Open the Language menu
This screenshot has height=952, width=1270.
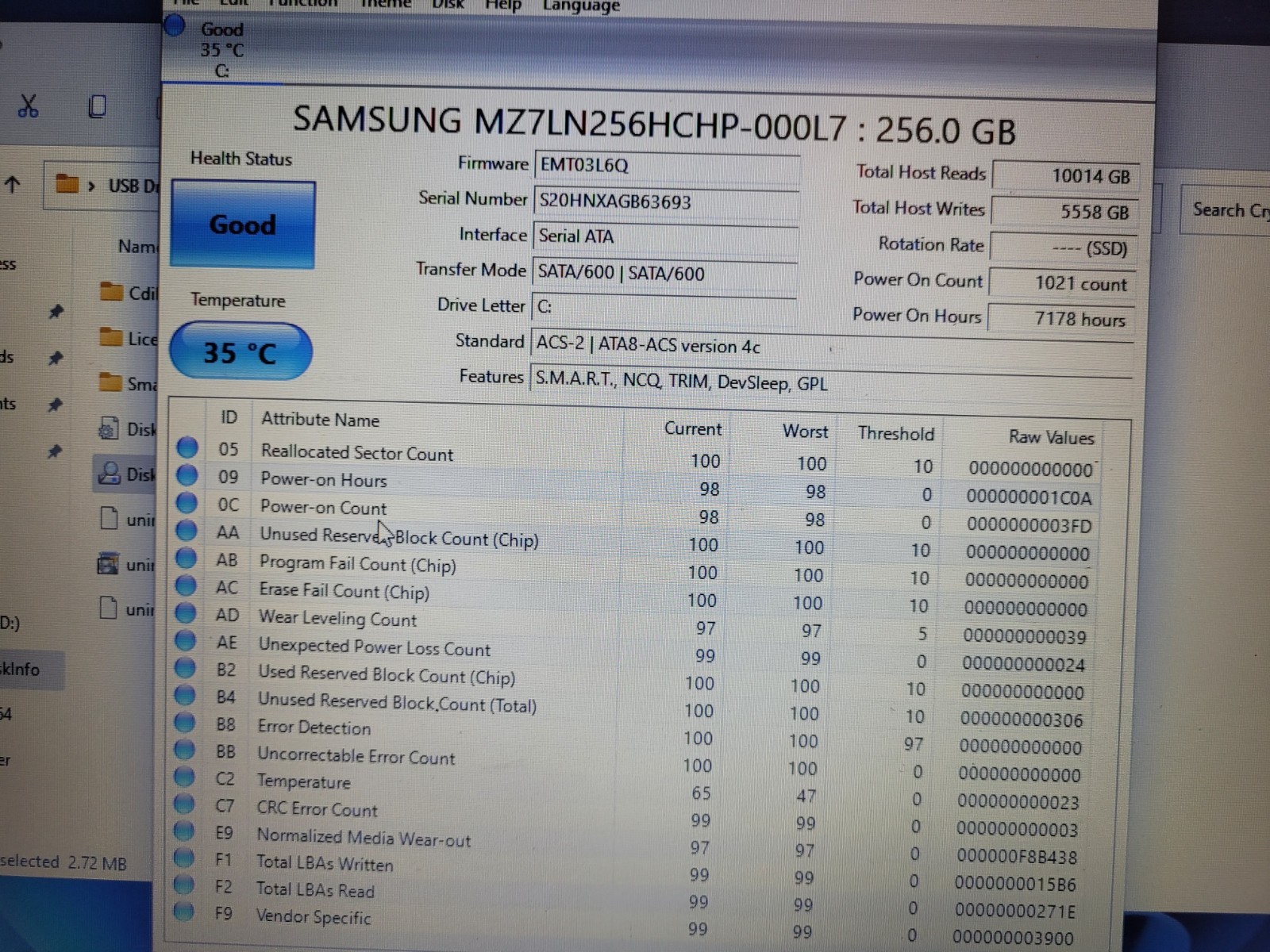pyautogui.click(x=581, y=6)
